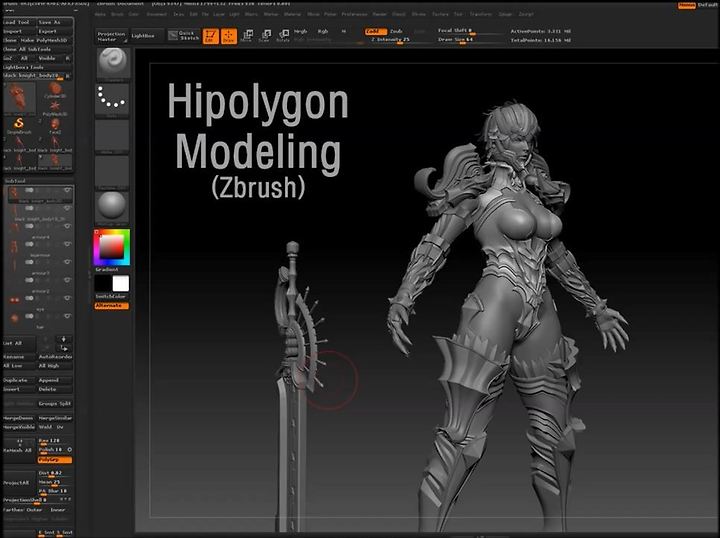
Task: Click the Append subtool button
Action: [x=55, y=380]
